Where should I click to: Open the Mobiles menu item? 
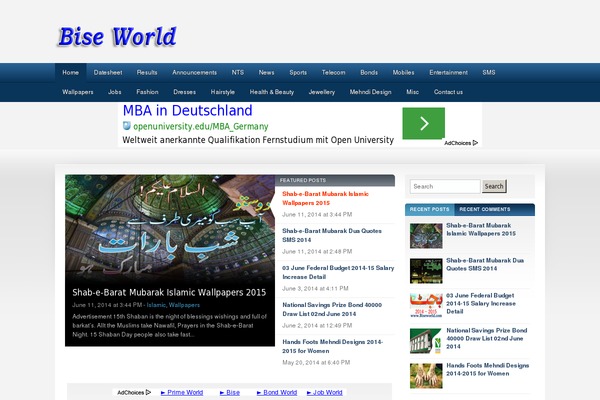[403, 72]
